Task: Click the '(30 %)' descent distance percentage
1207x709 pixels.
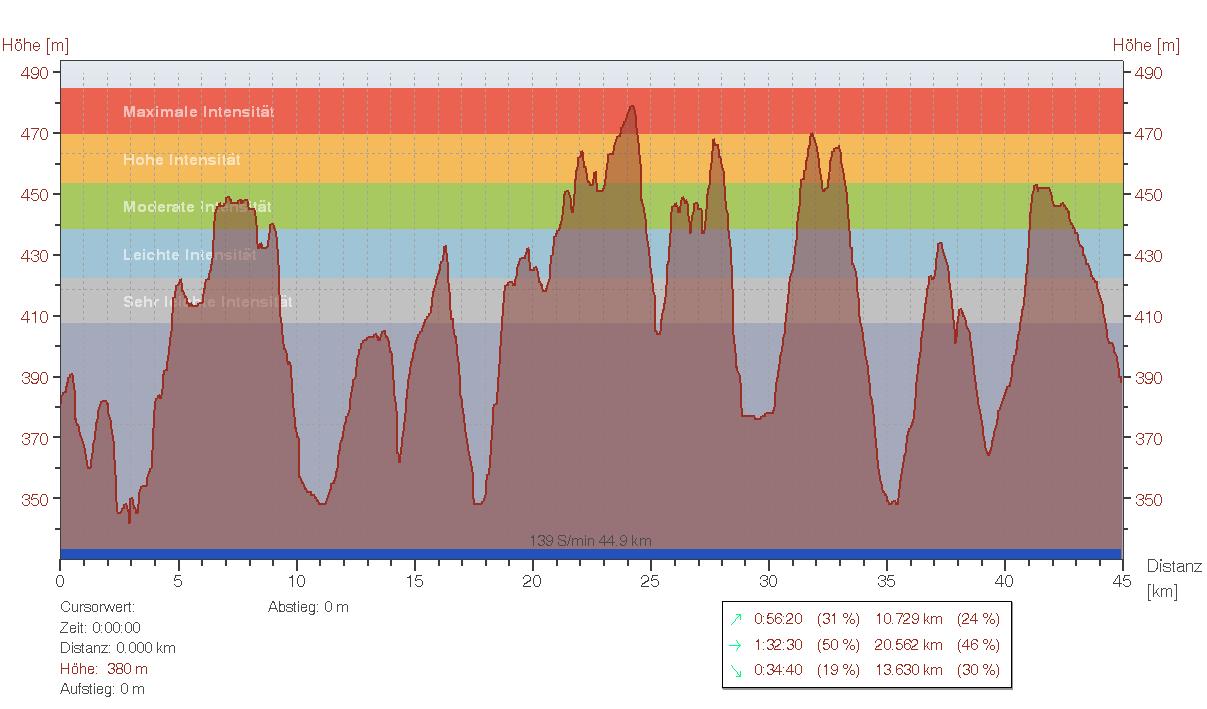Action: pos(978,671)
